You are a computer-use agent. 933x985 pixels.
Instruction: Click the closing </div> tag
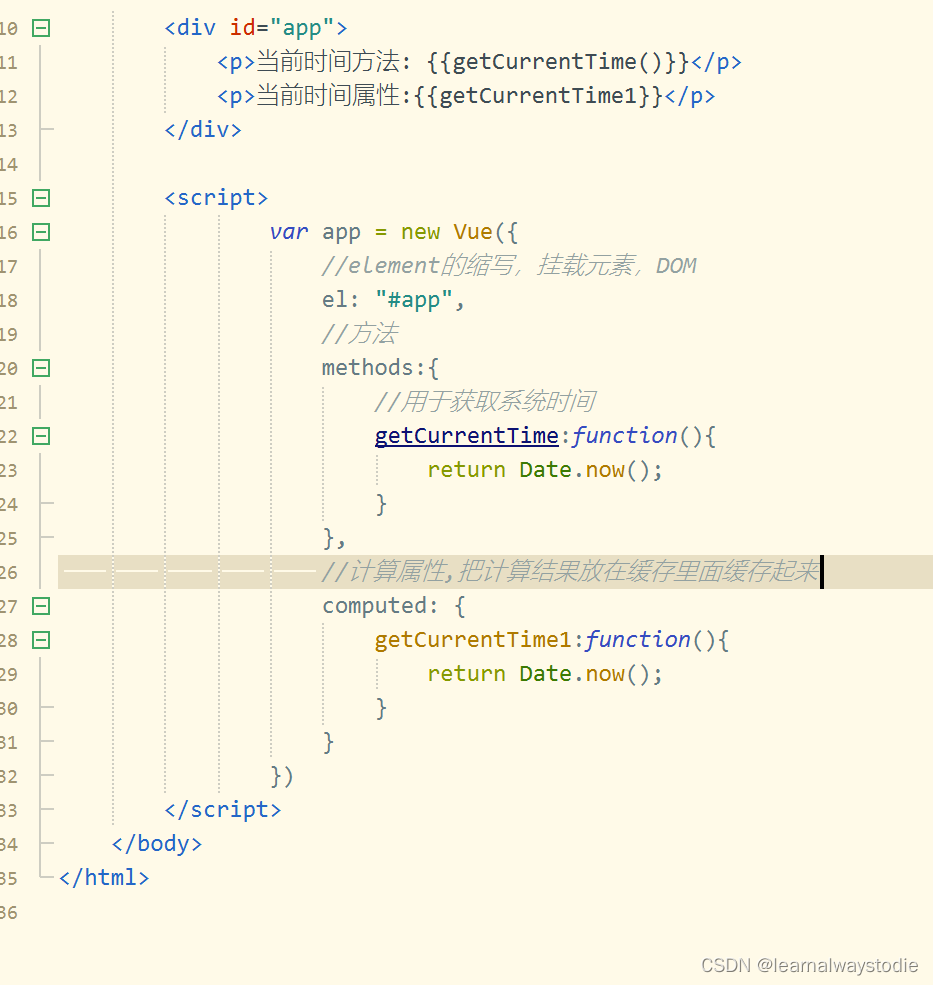click(203, 130)
